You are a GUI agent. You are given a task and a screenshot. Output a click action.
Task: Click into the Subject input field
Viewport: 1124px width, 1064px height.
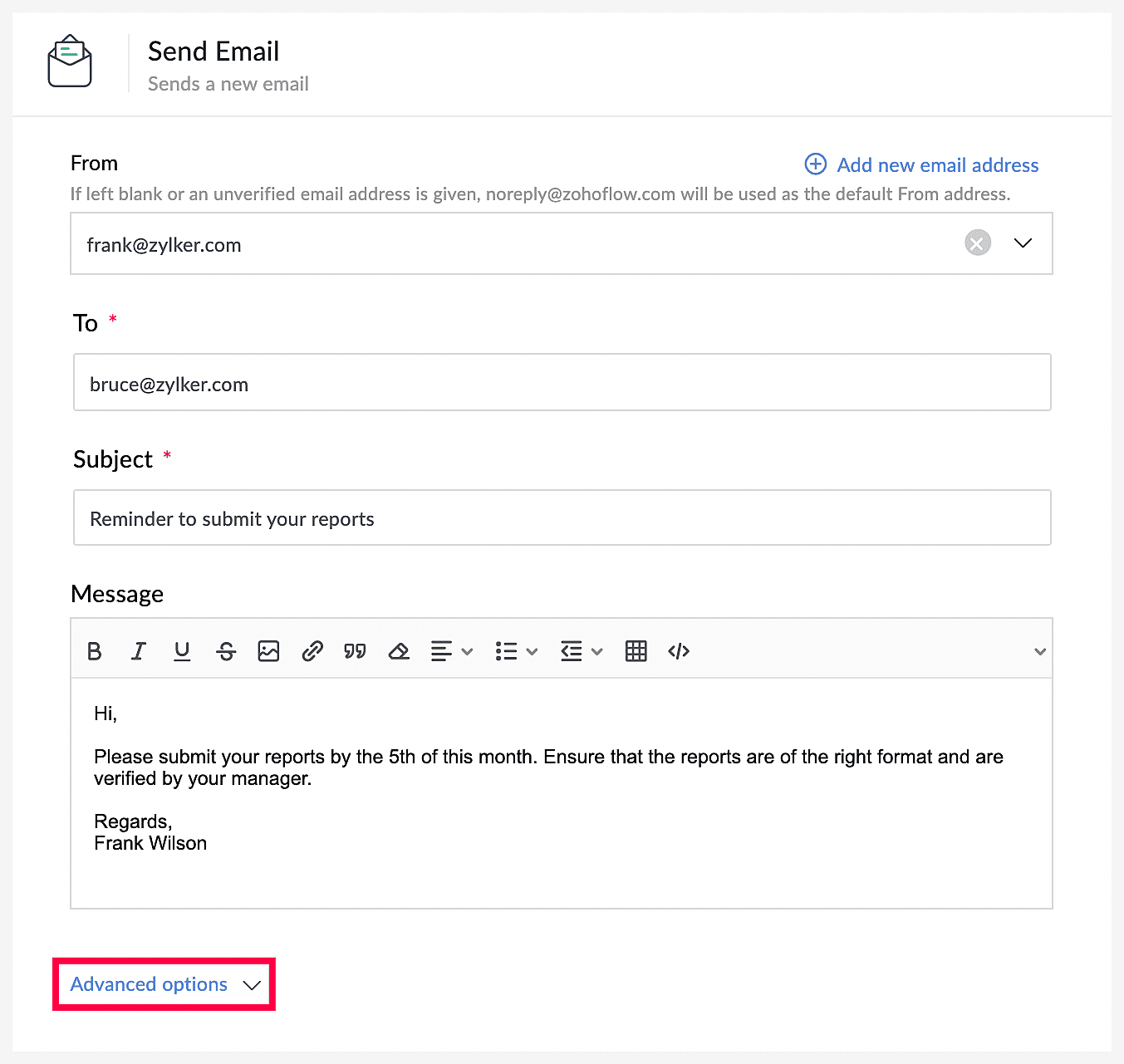562,517
